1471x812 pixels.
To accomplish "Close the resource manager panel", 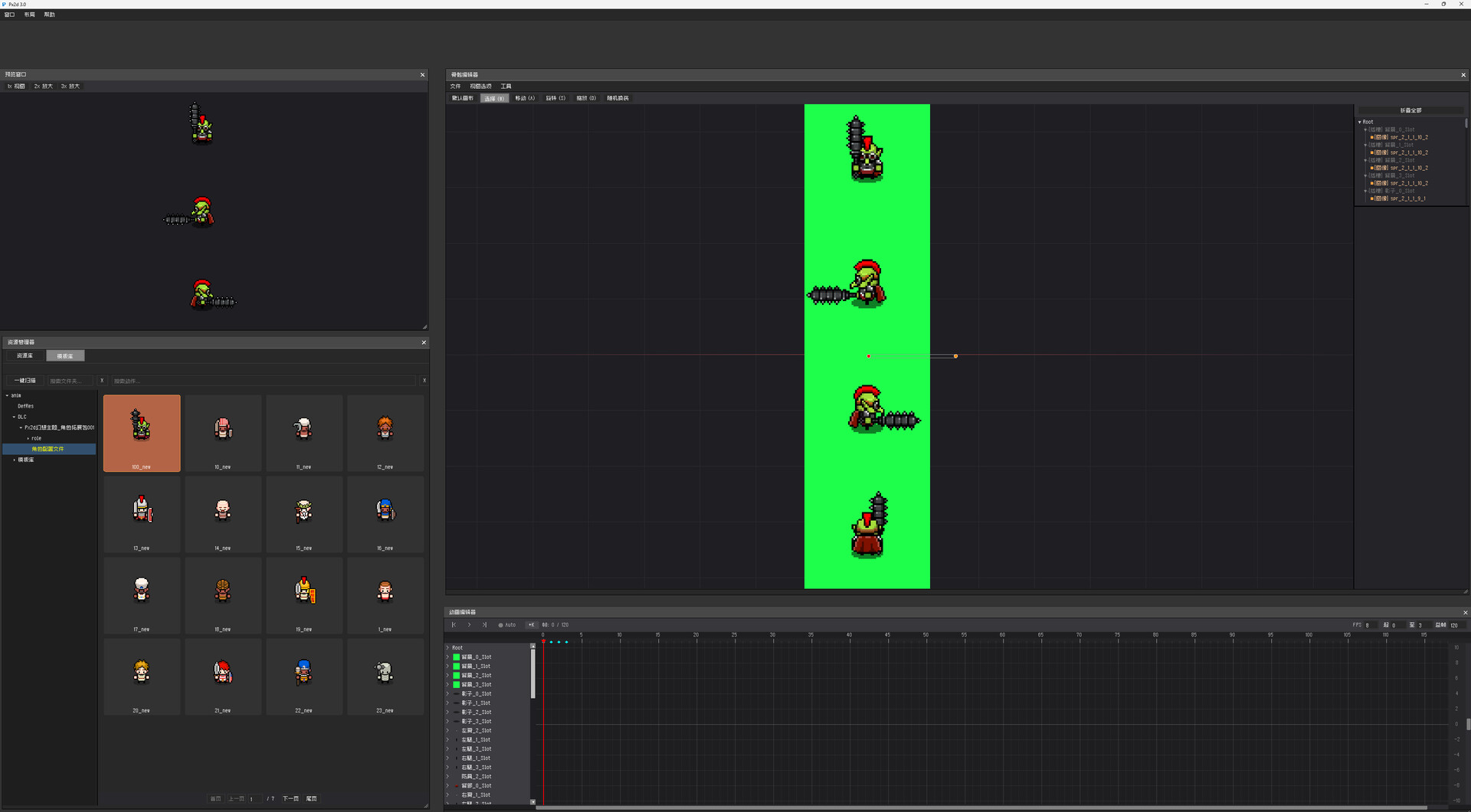I will point(424,342).
